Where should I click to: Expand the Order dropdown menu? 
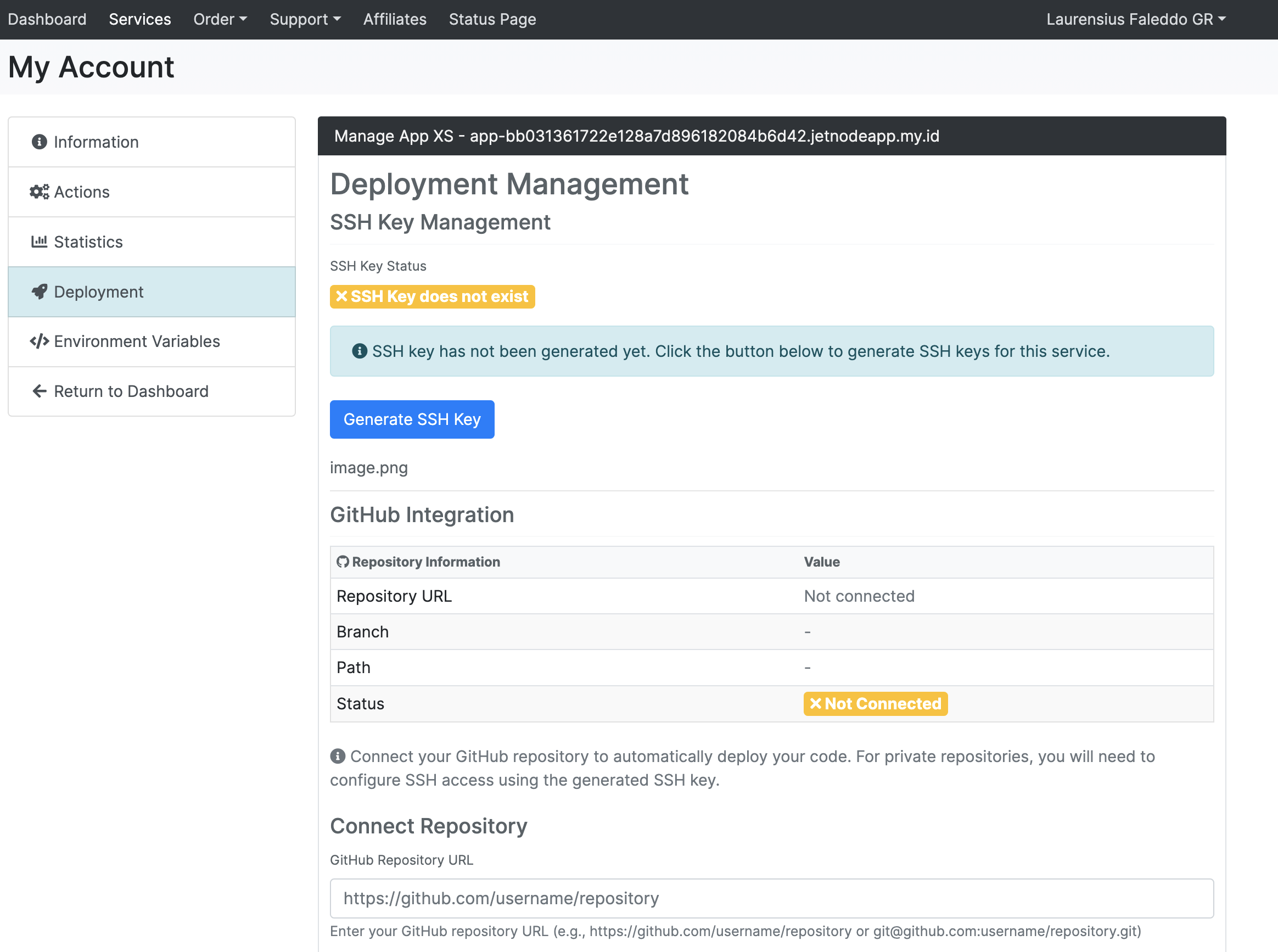[220, 20]
